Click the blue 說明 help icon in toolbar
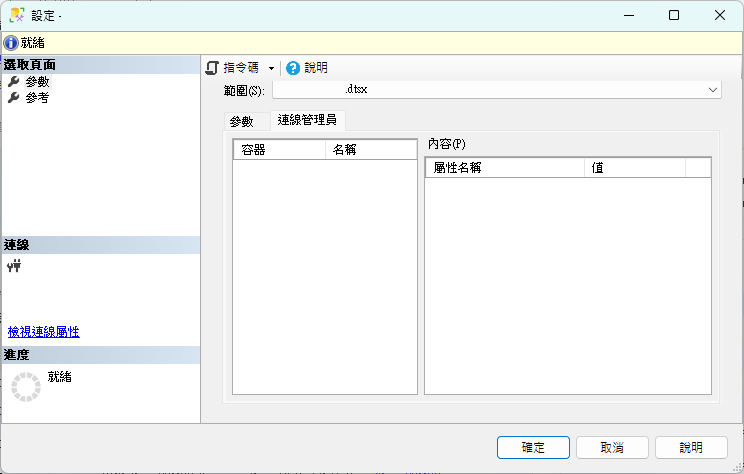 pyautogui.click(x=293, y=68)
